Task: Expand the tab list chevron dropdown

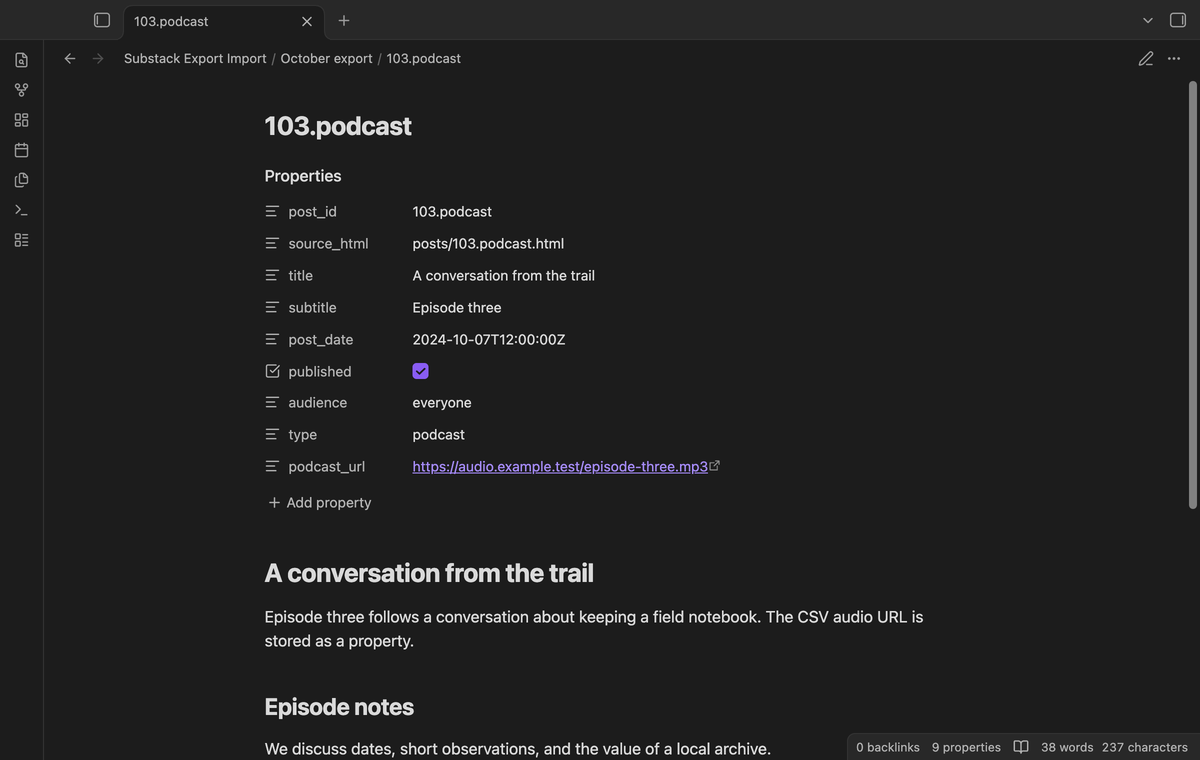Action: (x=1148, y=20)
